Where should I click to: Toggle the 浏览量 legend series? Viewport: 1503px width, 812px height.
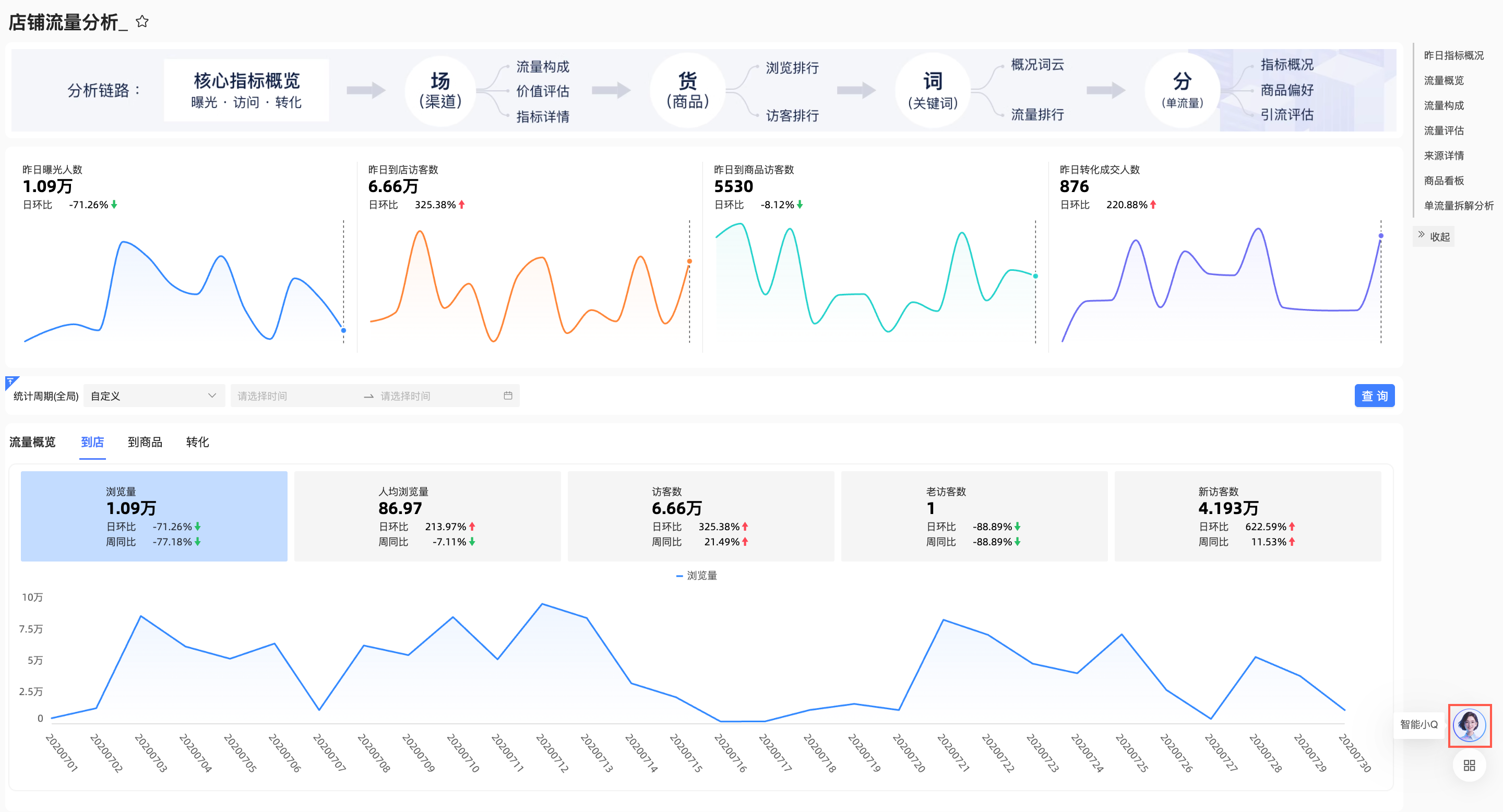coord(697,575)
